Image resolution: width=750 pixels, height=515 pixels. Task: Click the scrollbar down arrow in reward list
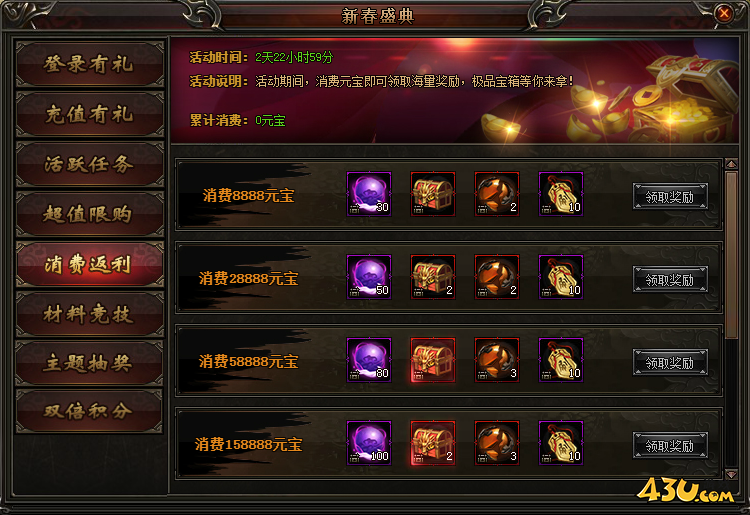pyautogui.click(x=731, y=474)
